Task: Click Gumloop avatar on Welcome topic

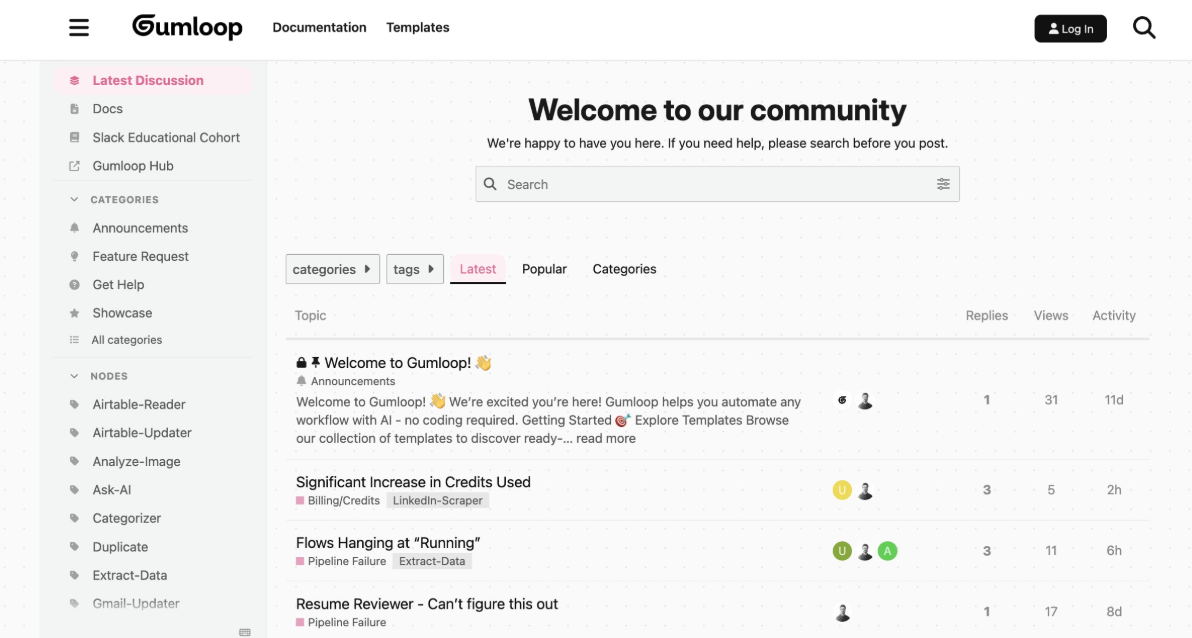Action: click(x=842, y=400)
